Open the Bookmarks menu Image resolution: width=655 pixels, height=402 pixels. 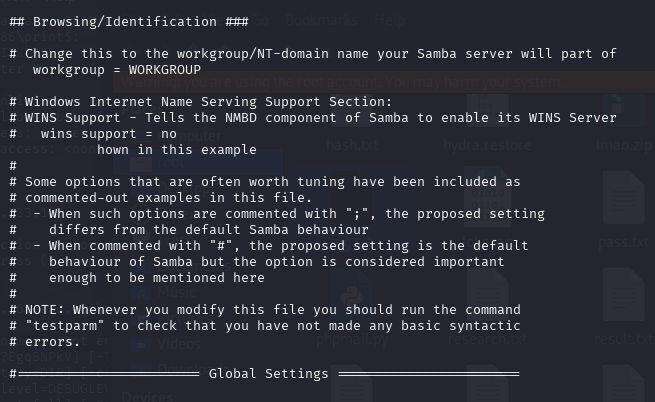coord(321,20)
